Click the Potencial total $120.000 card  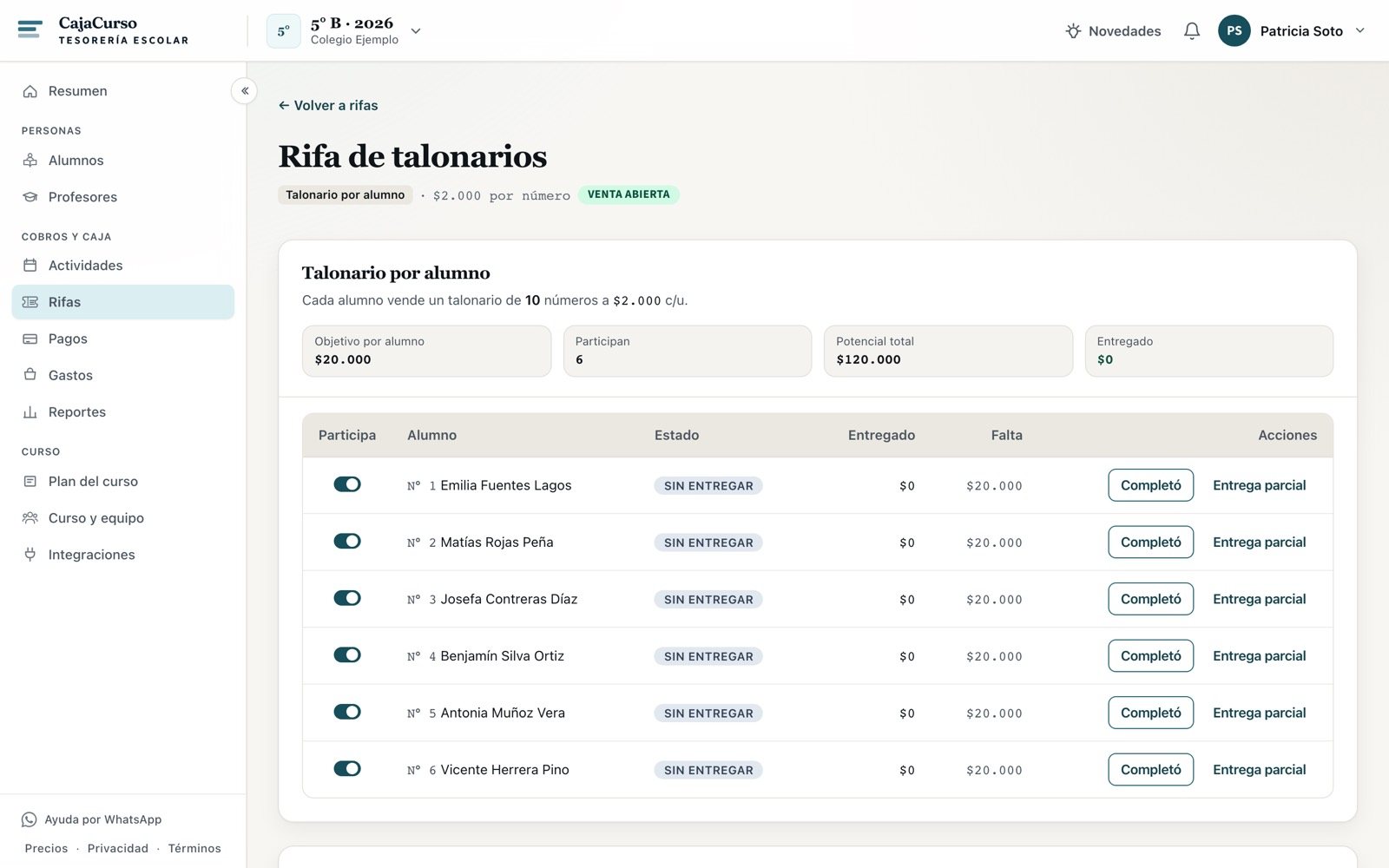[x=948, y=351]
